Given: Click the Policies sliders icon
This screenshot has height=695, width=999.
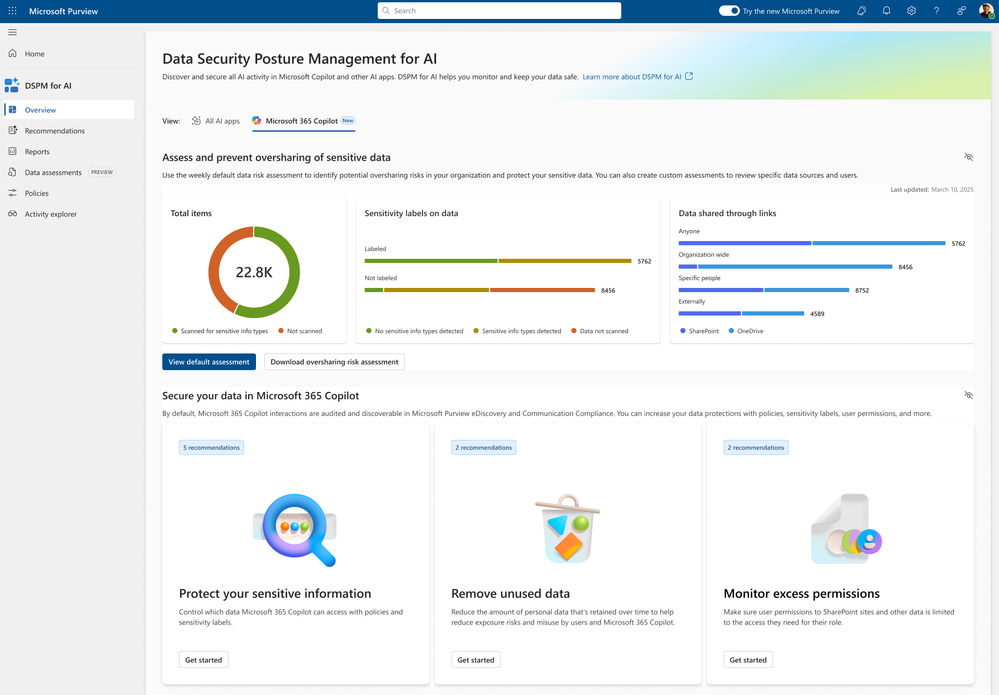Looking at the screenshot, I should pos(12,193).
